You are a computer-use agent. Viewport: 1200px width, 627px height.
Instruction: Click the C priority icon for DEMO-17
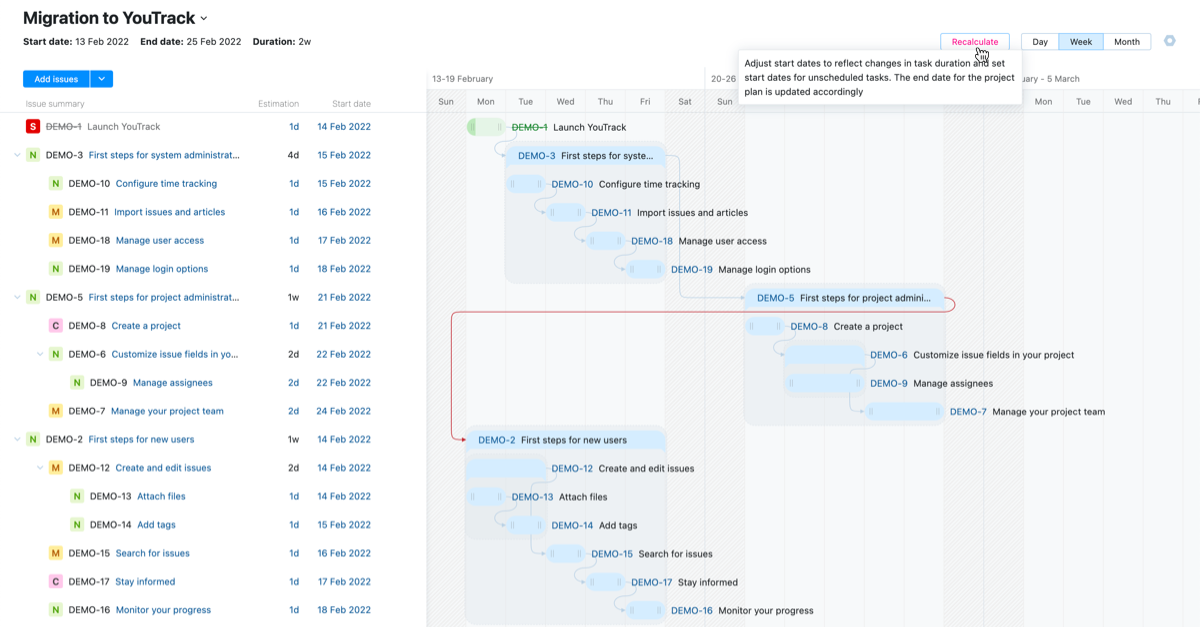tap(56, 582)
